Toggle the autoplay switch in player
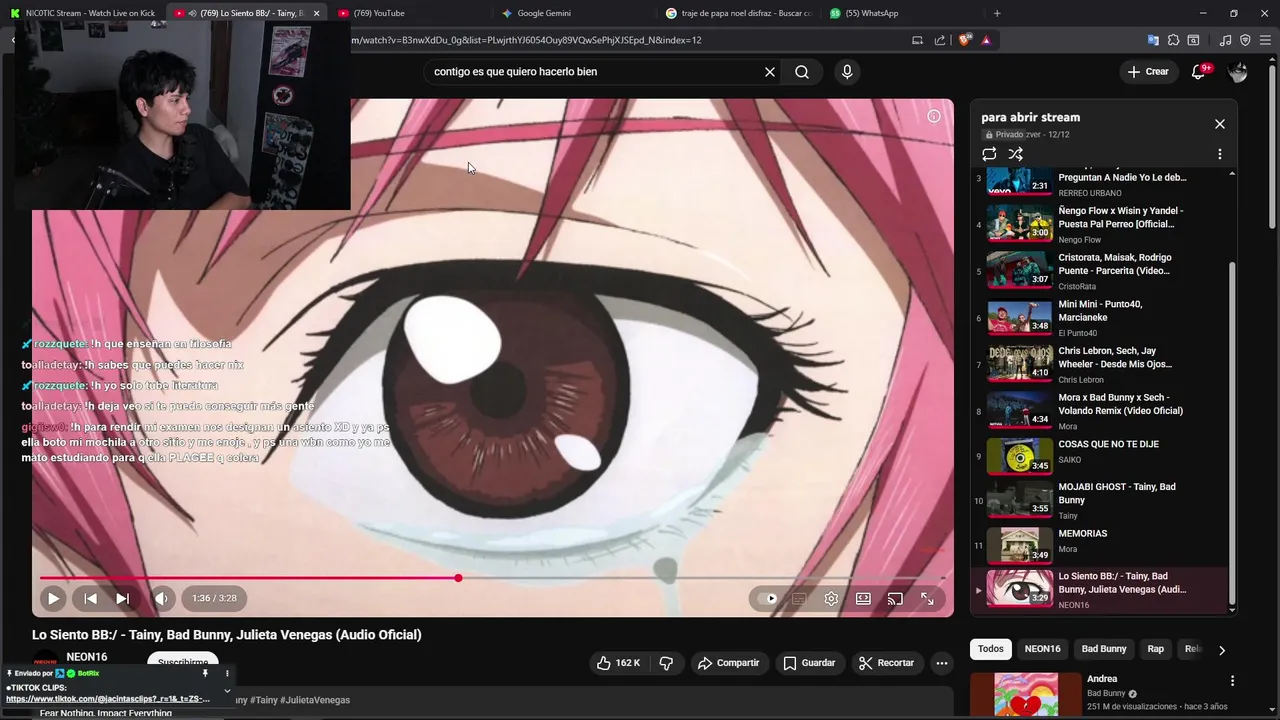The width and height of the screenshot is (1280, 720). tap(767, 598)
